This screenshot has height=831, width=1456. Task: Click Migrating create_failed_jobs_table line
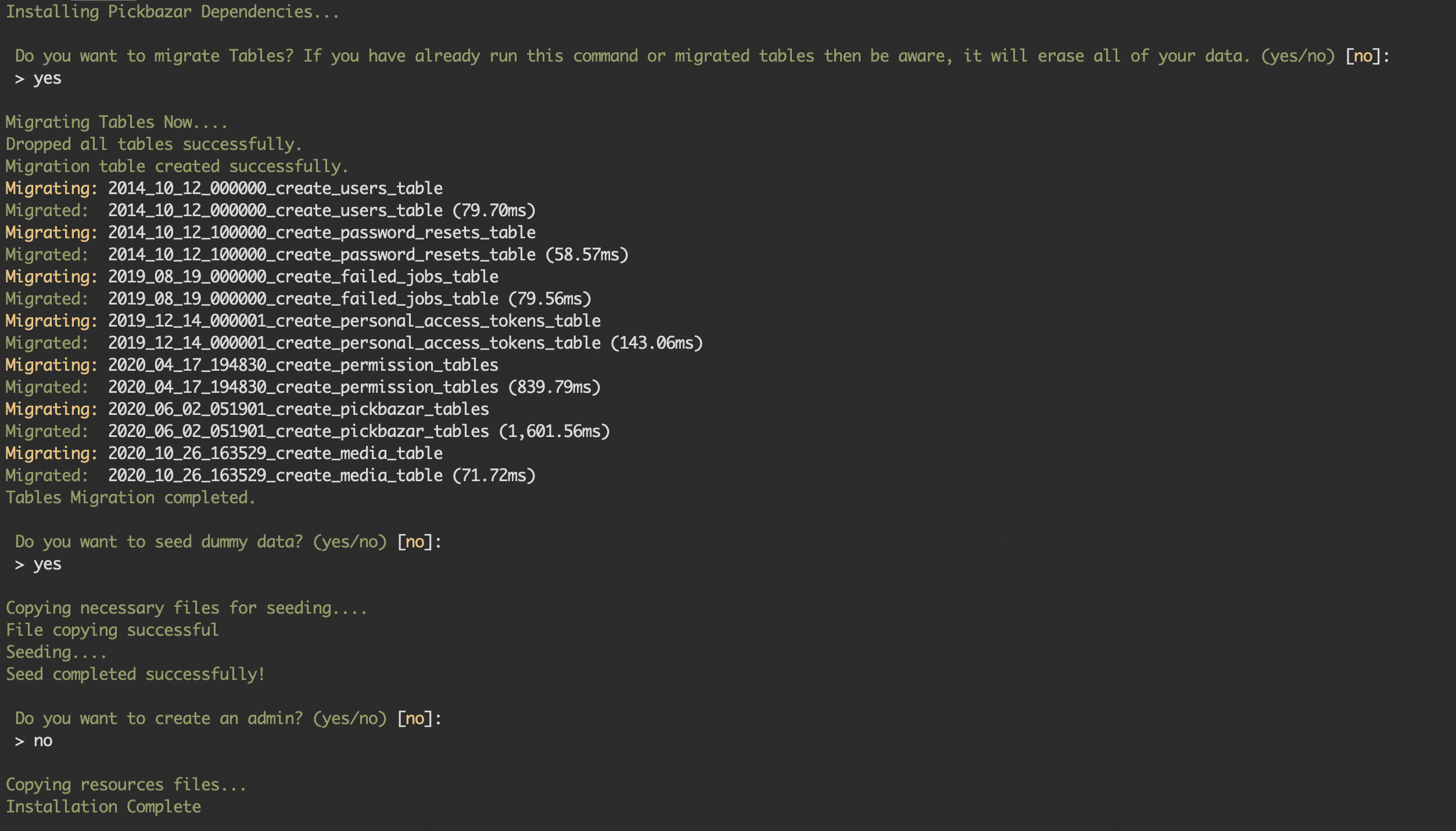tap(252, 277)
